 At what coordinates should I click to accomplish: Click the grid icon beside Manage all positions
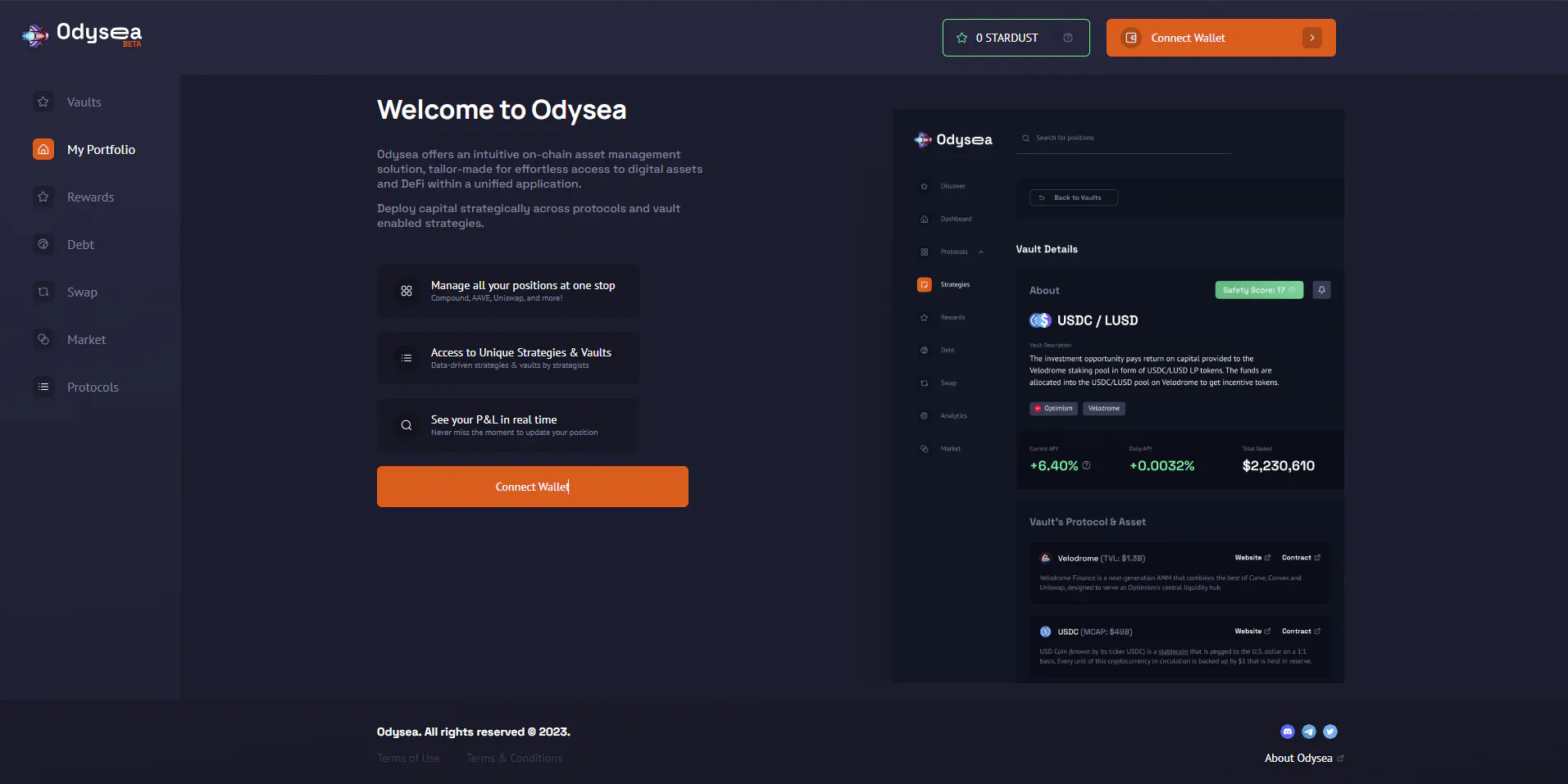(407, 291)
